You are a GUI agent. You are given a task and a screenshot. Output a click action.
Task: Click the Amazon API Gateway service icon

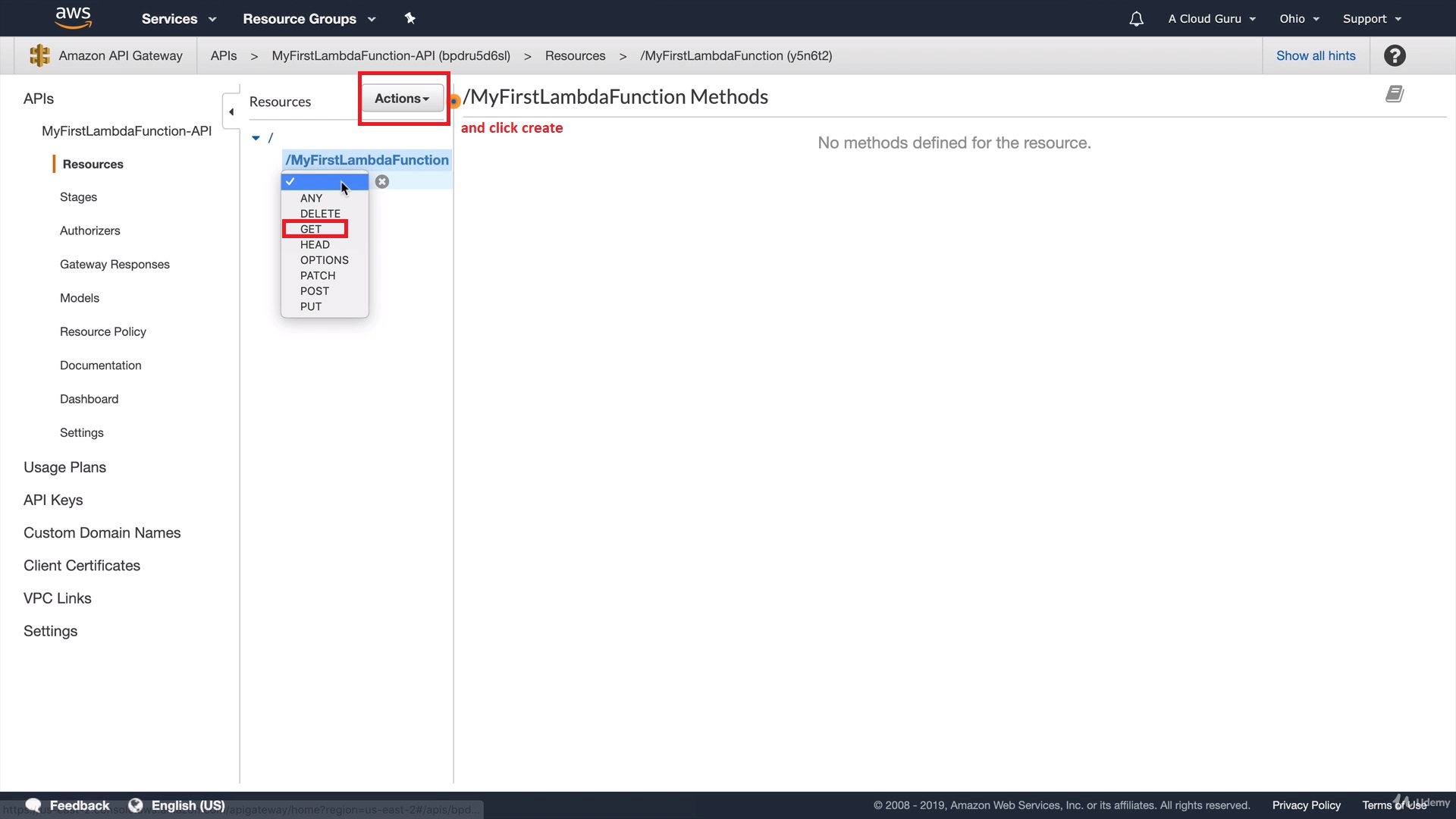coord(39,55)
